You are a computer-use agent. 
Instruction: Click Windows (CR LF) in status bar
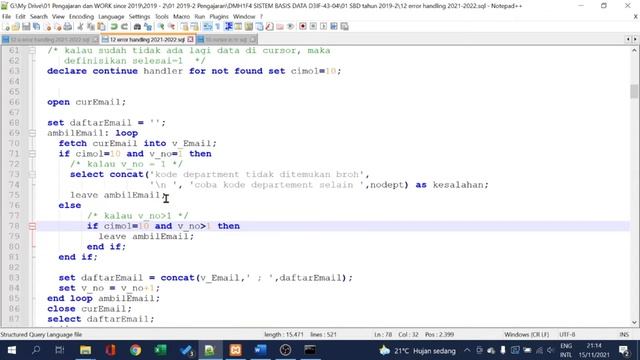(x=527, y=334)
